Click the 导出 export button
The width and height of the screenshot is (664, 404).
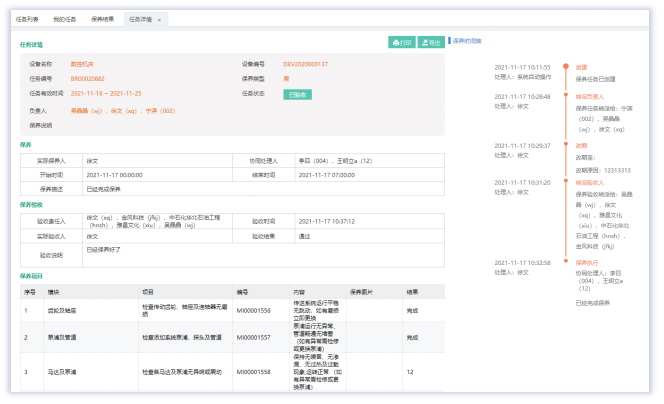point(431,42)
